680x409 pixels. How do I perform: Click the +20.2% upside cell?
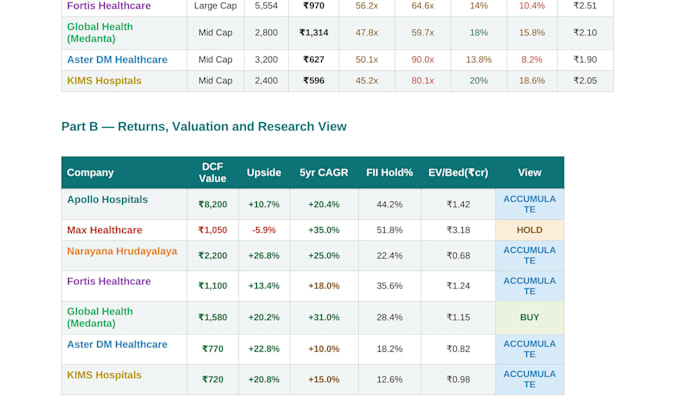click(x=264, y=317)
